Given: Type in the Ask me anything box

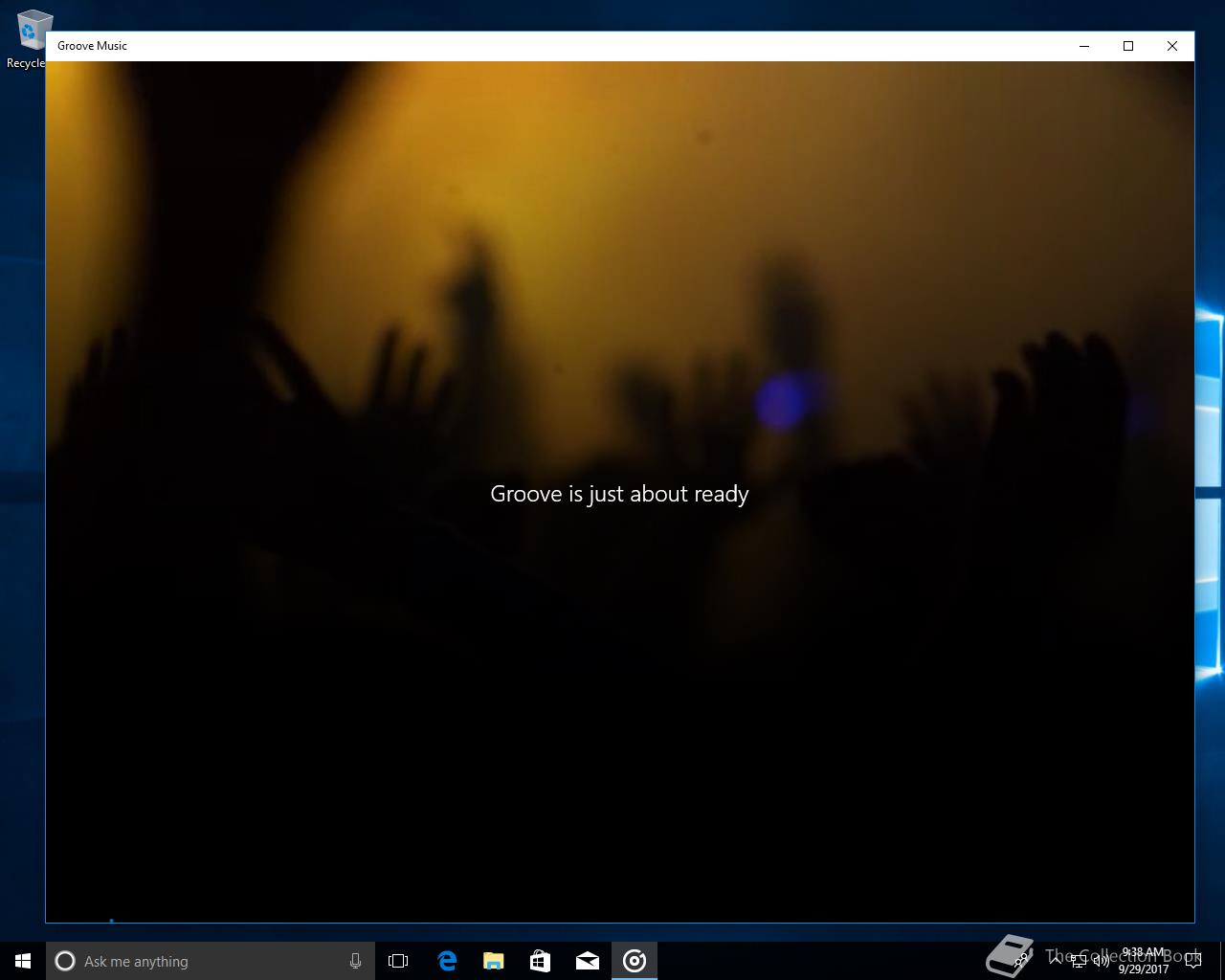Looking at the screenshot, I should point(211,961).
